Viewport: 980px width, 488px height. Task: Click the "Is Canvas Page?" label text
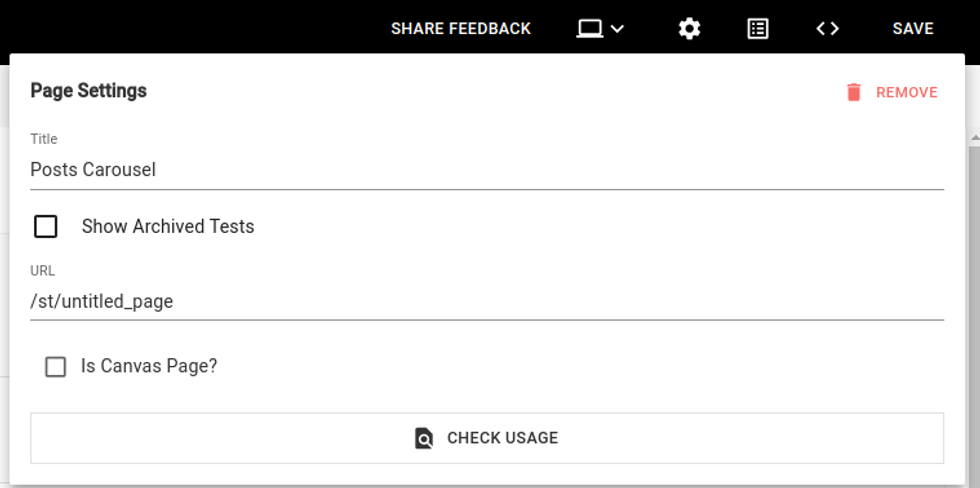[x=149, y=366]
